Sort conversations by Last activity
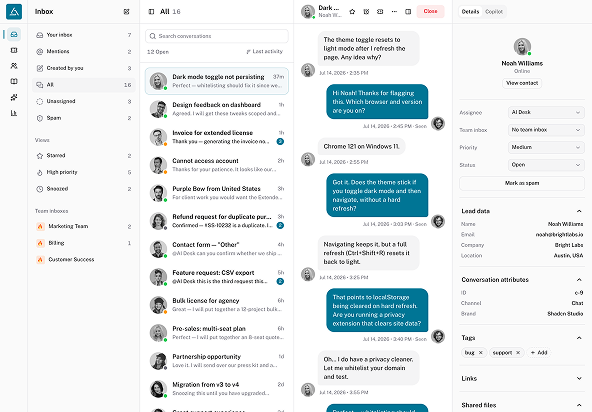Screen dimensions: 592x412 coord(264,52)
